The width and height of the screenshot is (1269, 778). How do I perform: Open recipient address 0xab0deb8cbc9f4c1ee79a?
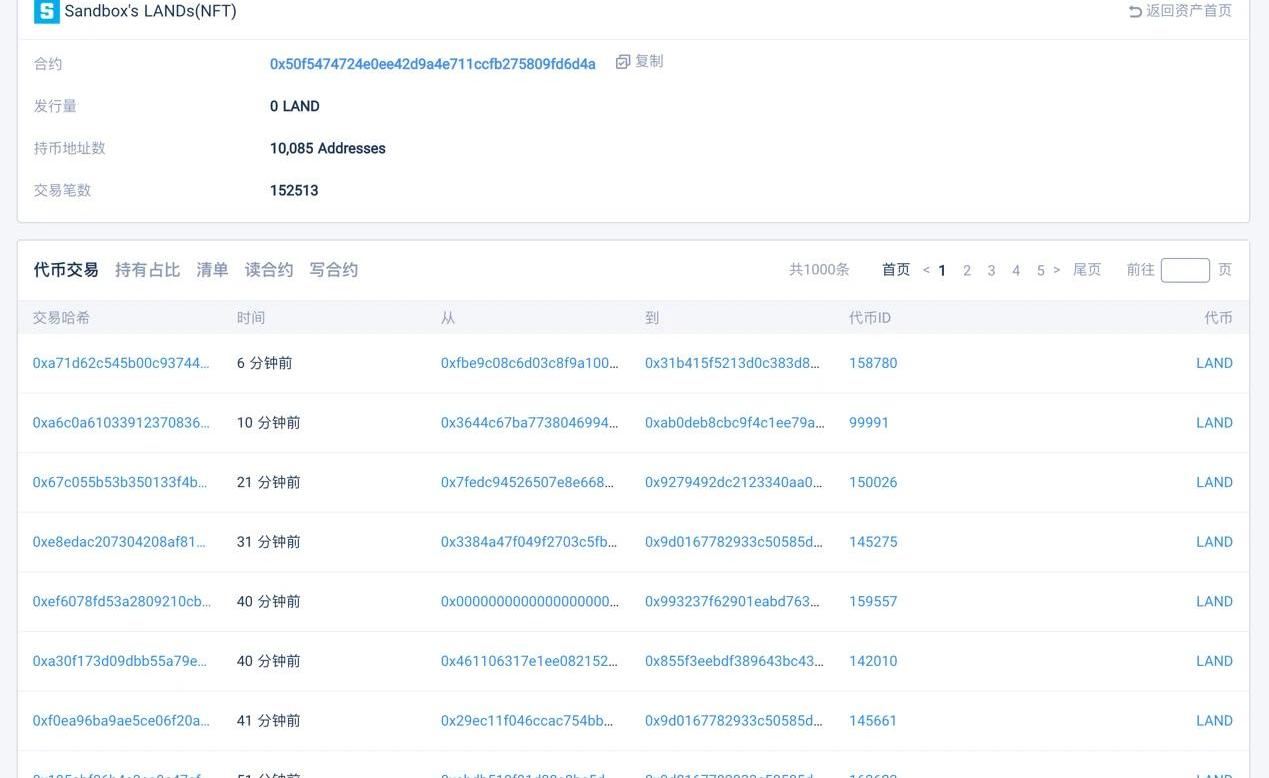pos(734,423)
